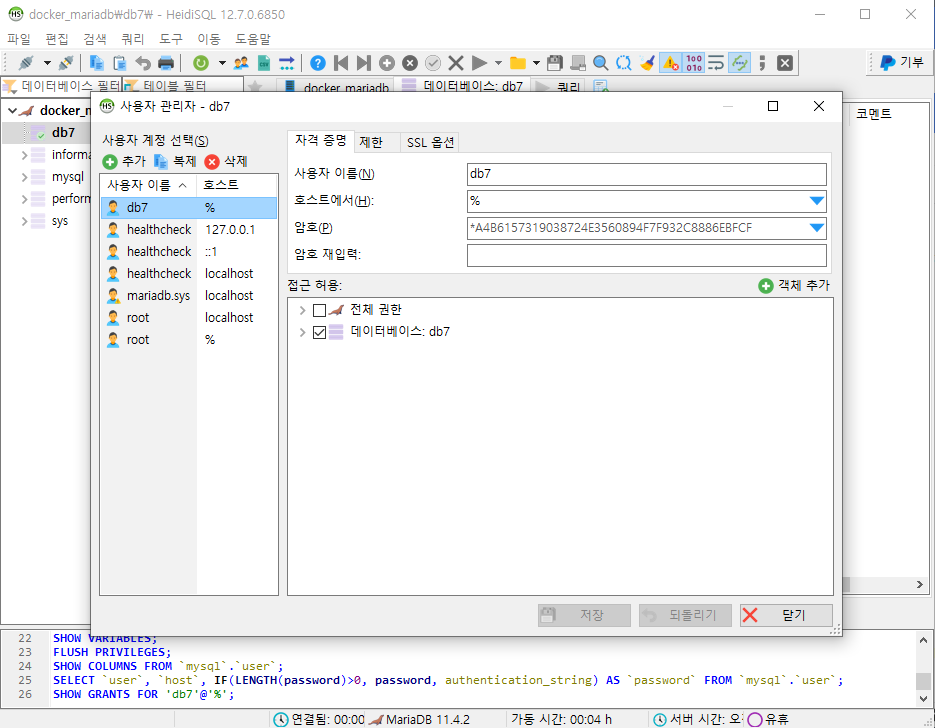The image size is (935, 728).
Task: Close the user manager dialog button
Action: 786,615
